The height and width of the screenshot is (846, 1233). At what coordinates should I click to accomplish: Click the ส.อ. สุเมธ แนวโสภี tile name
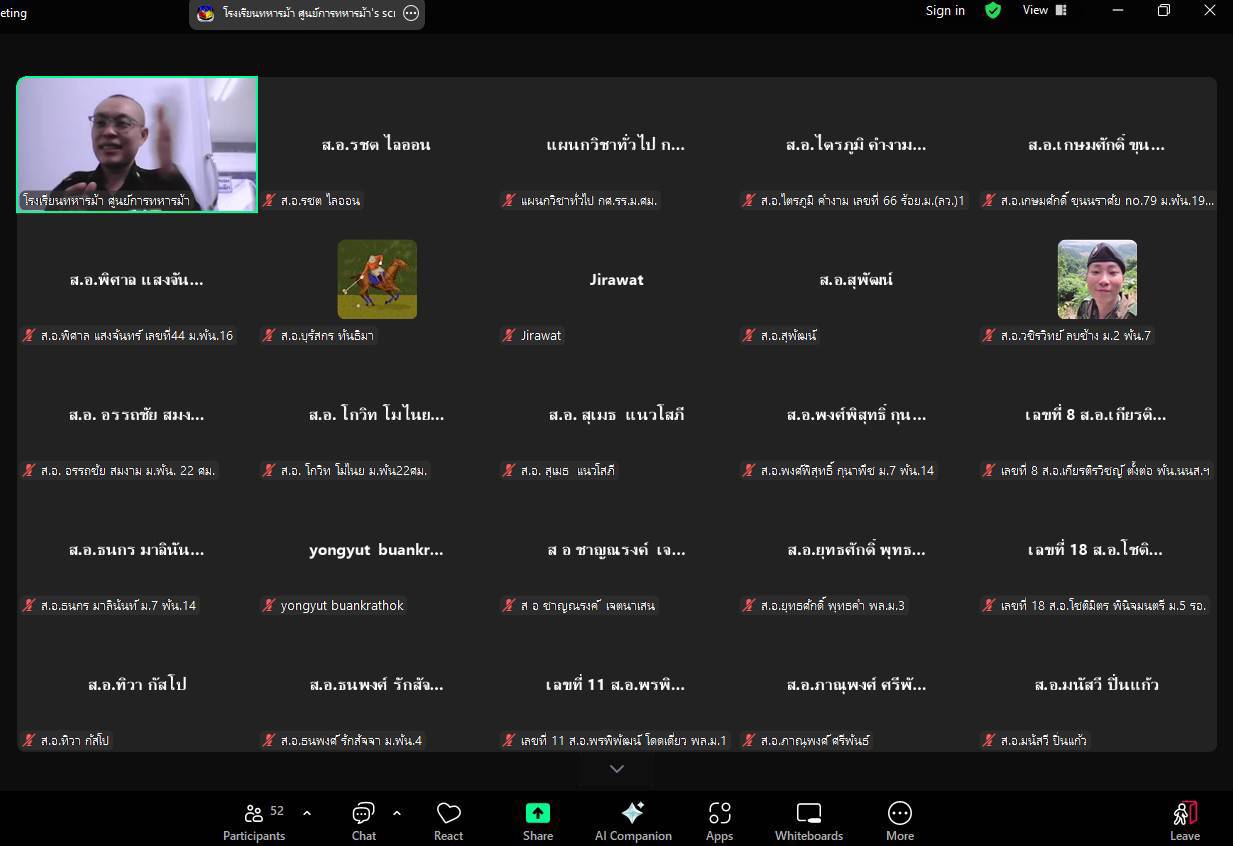617,415
